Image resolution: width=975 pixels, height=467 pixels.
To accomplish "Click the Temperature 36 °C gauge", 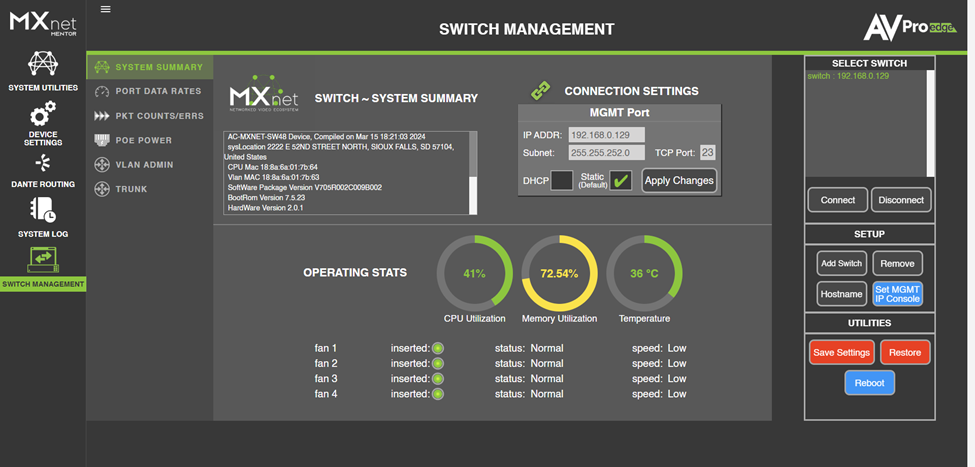I will (644, 273).
